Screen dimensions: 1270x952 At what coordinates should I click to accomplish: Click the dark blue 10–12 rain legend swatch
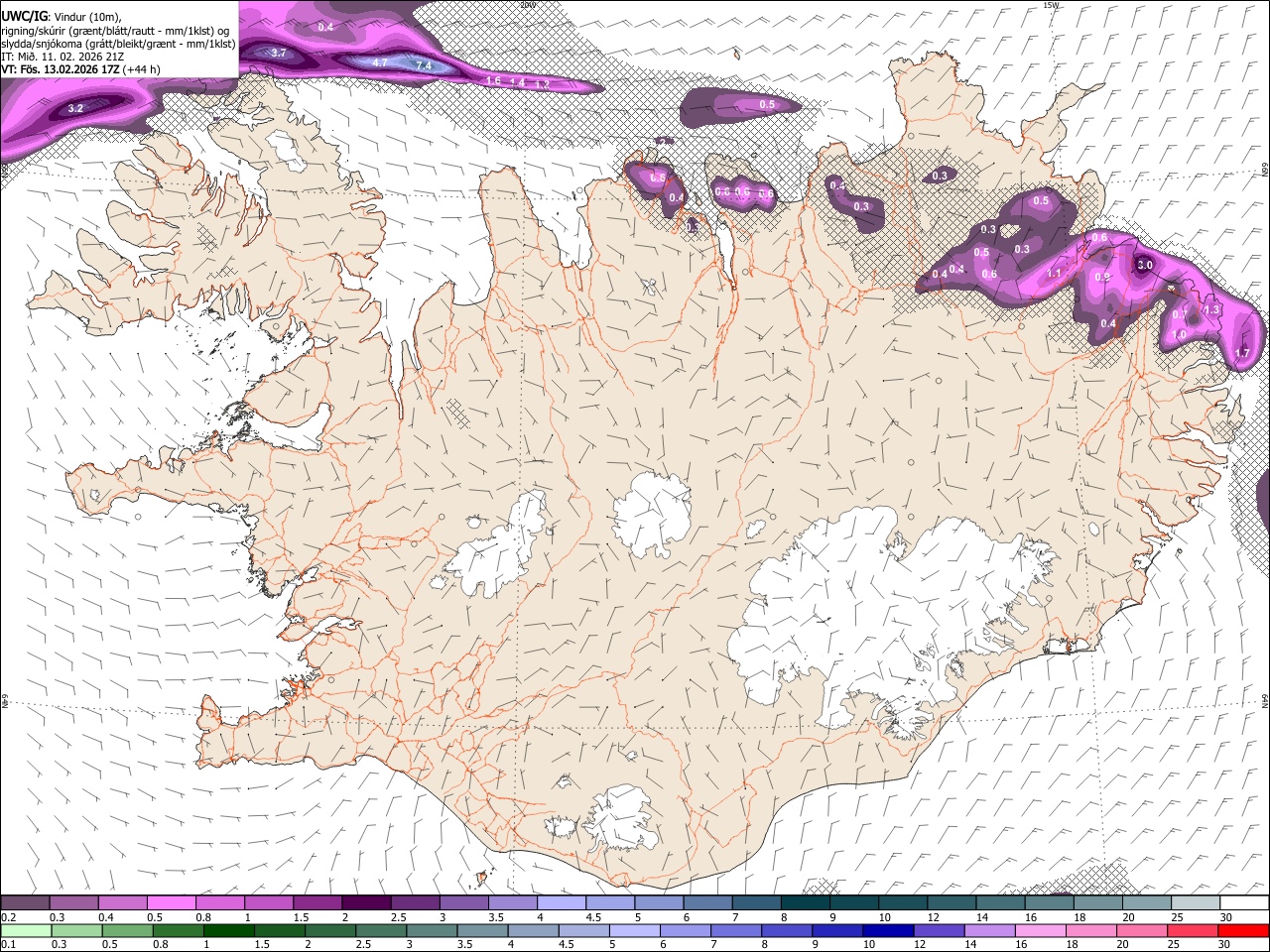pos(889,930)
